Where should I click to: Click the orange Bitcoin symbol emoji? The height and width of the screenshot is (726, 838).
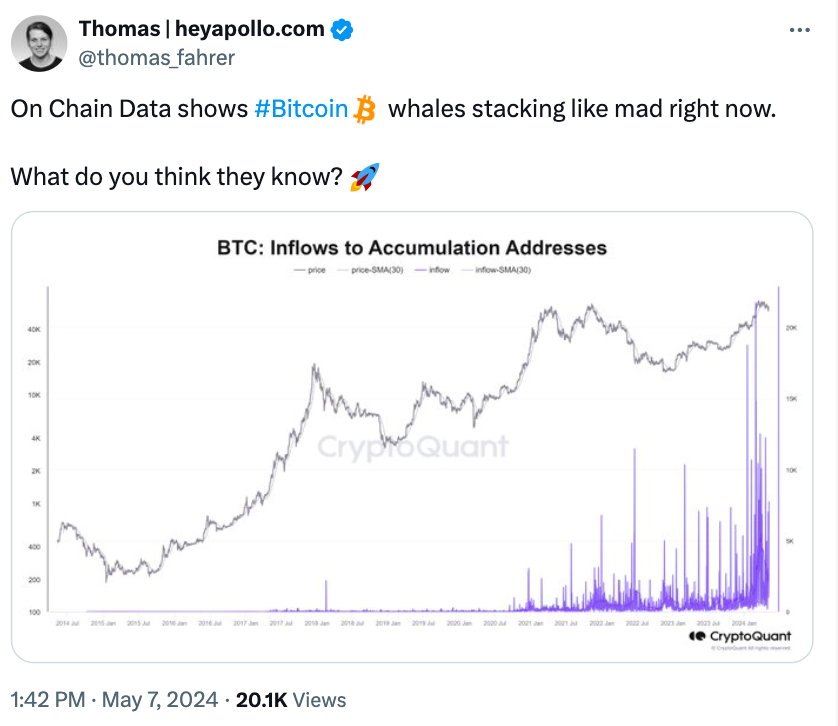[364, 109]
